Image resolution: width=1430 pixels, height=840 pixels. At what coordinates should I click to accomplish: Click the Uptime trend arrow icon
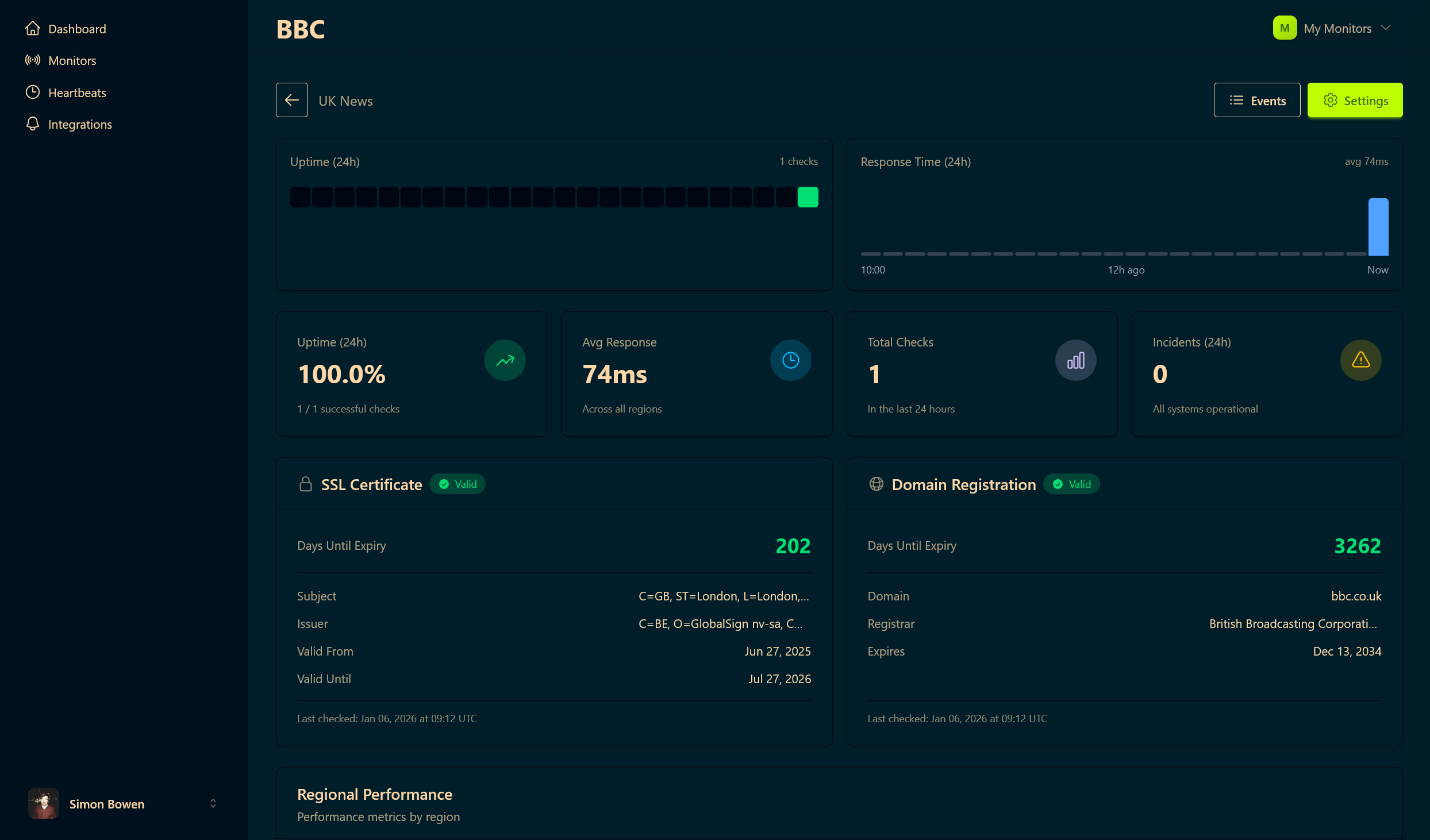pos(505,360)
